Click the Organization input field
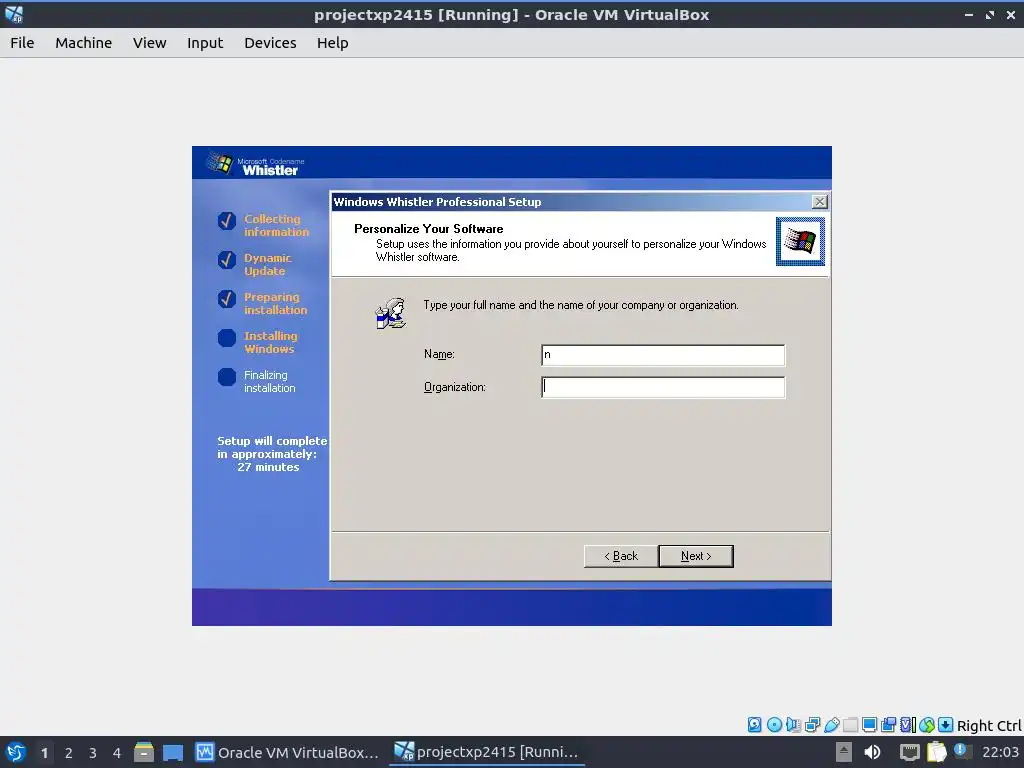 pos(663,387)
